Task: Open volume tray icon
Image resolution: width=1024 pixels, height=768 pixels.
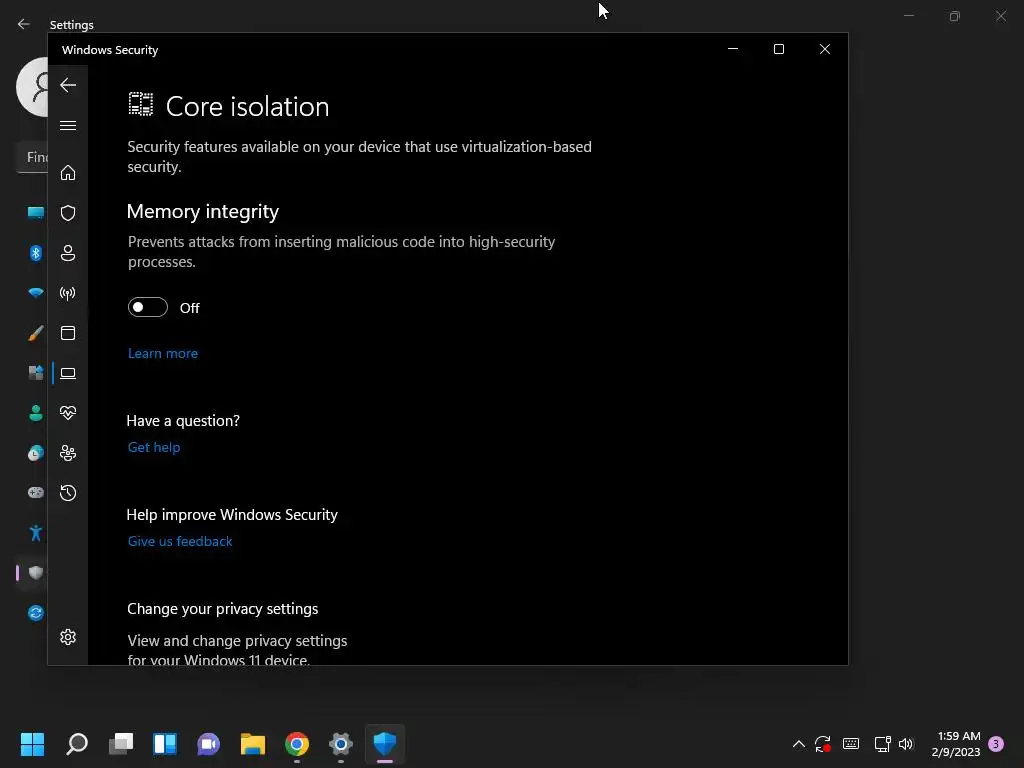Action: [906, 744]
